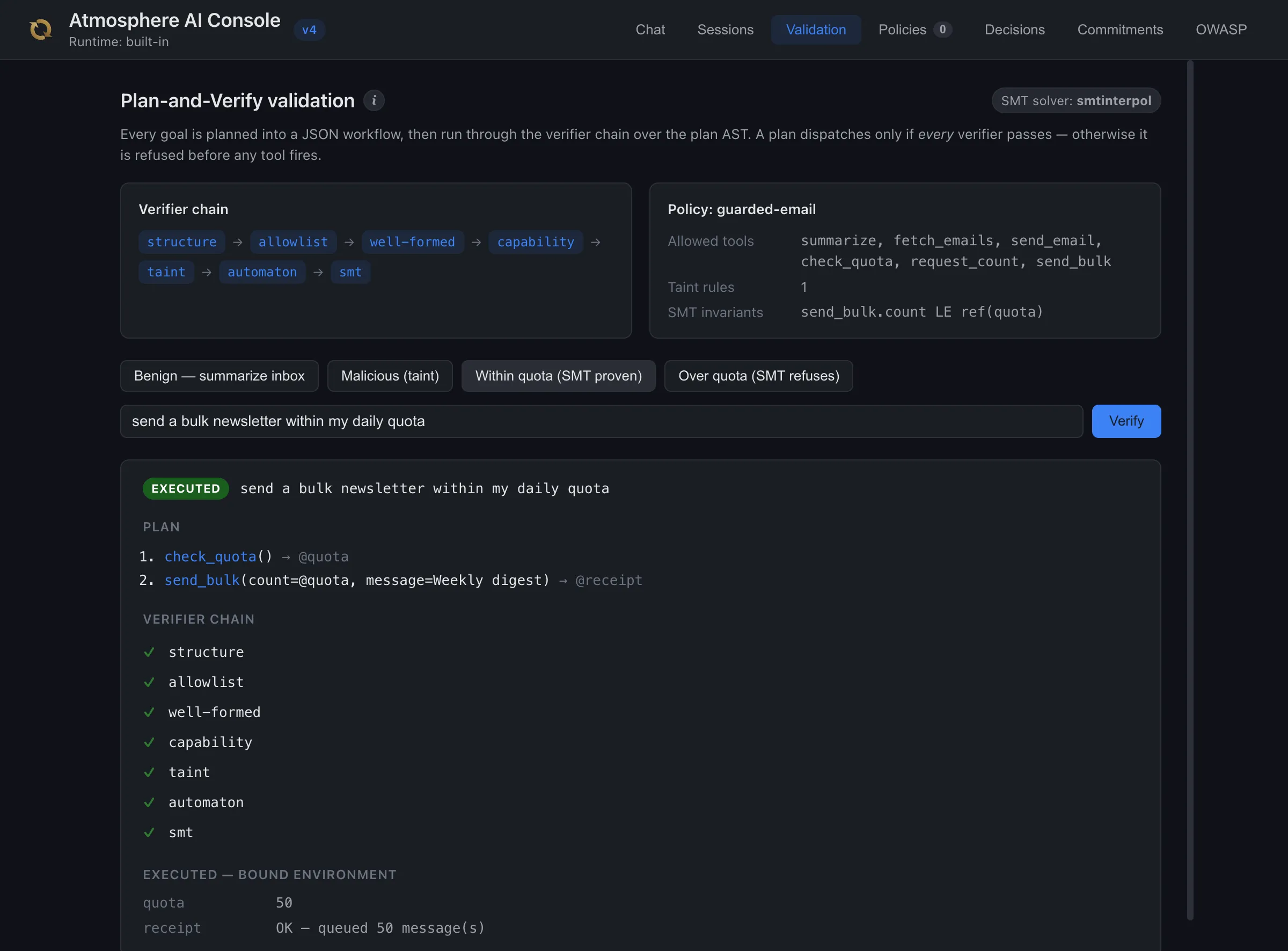Click the well-formed chip in Verifier chain card
The height and width of the screenshot is (951, 1288).
point(413,243)
